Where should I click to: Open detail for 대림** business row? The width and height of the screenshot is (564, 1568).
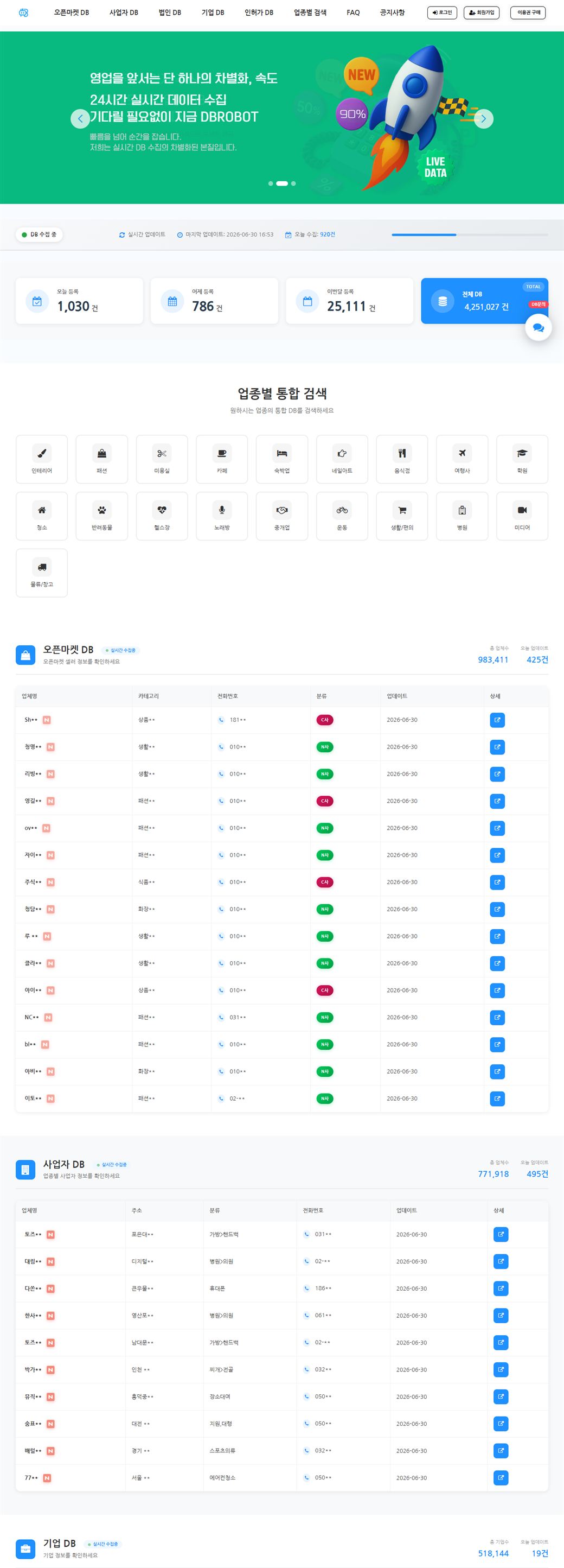(x=501, y=1261)
